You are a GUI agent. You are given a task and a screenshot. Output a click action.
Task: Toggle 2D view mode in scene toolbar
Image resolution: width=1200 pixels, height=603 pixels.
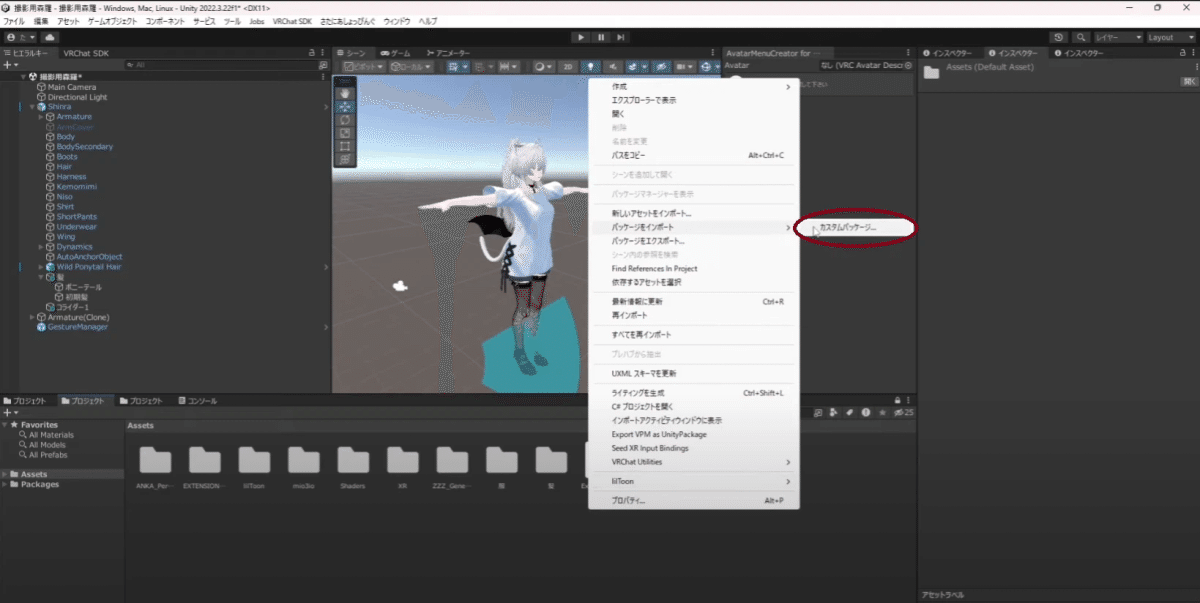(x=568, y=67)
